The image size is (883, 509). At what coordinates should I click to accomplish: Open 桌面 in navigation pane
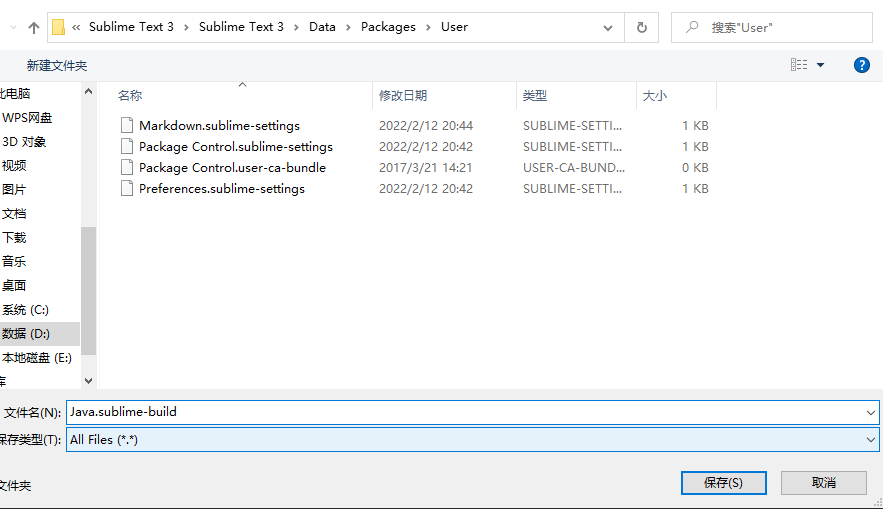click(x=14, y=285)
